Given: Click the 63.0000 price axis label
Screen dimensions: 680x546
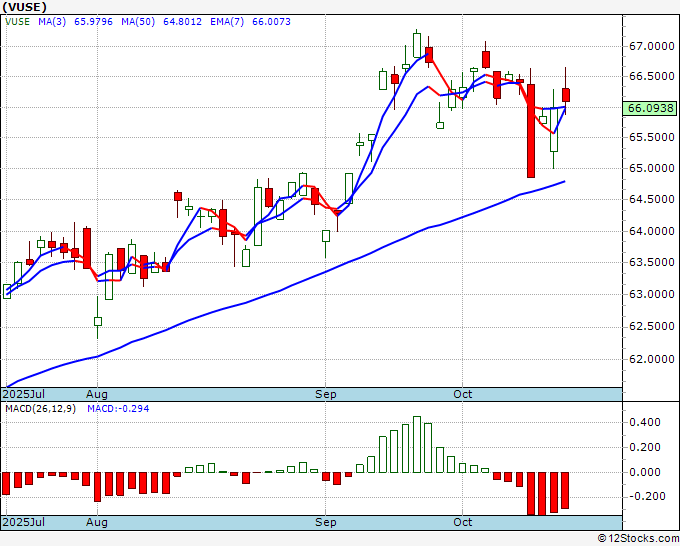Looking at the screenshot, I should tap(652, 294).
